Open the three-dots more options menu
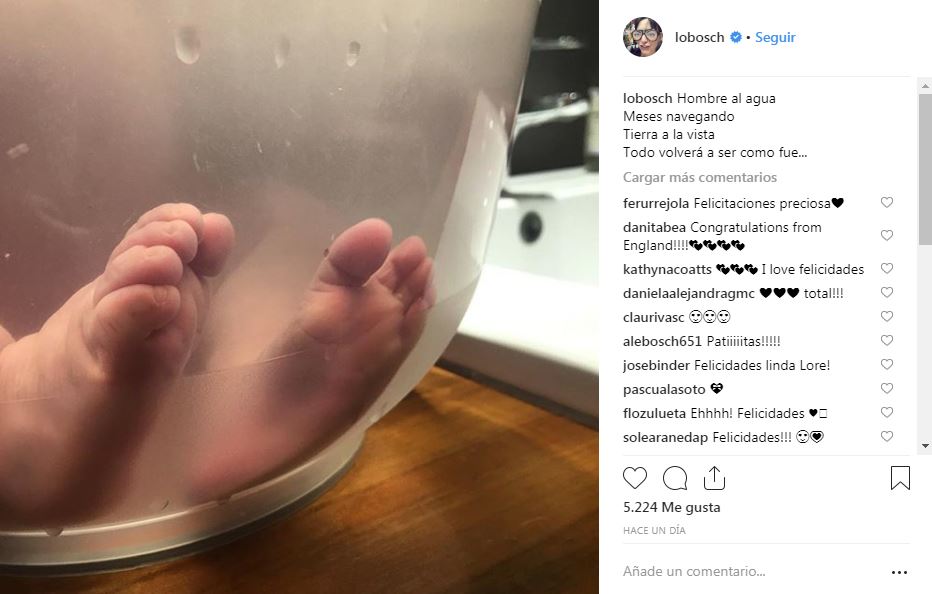932x594 pixels. pos(899,572)
